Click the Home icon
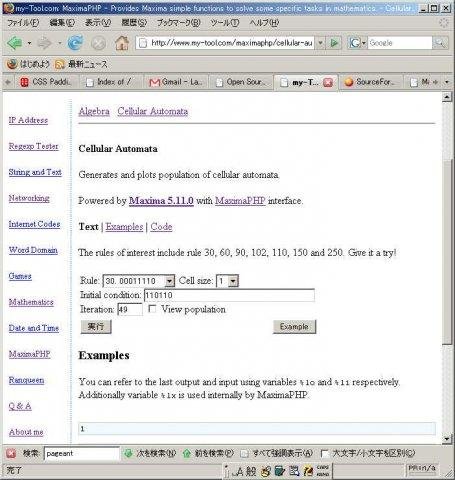The width and height of the screenshot is (455, 480). pyautogui.click(x=122, y=43)
